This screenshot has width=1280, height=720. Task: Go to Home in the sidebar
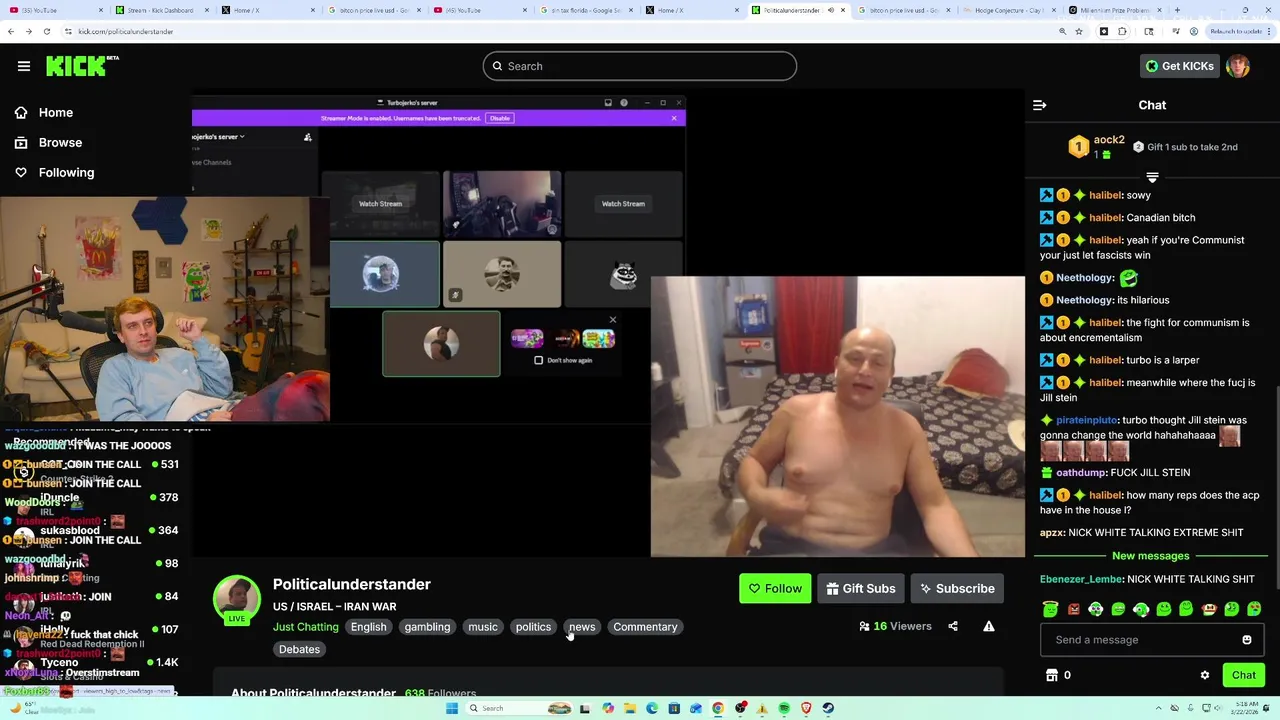(x=44, y=113)
